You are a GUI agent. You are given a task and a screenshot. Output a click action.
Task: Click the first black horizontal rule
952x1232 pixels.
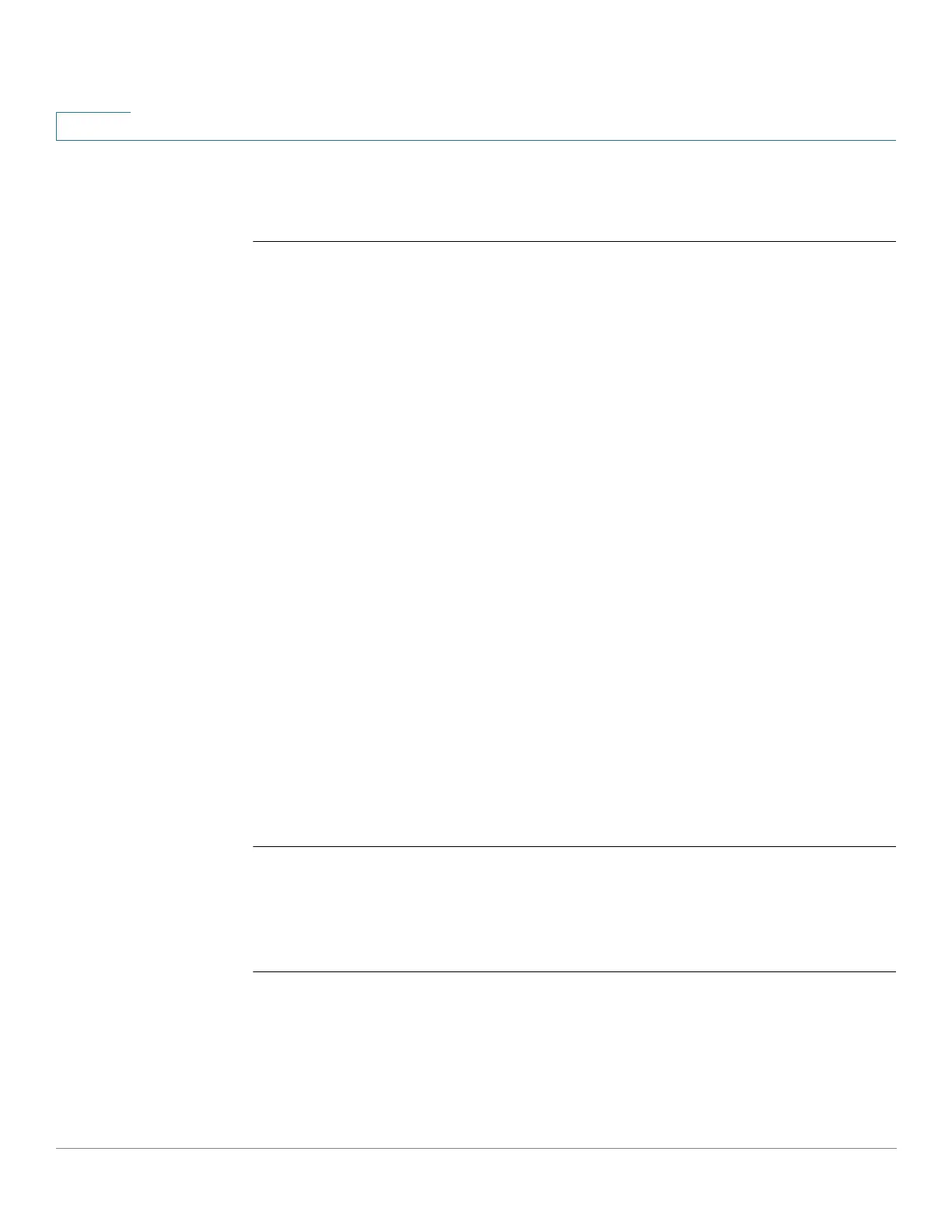tap(575, 241)
